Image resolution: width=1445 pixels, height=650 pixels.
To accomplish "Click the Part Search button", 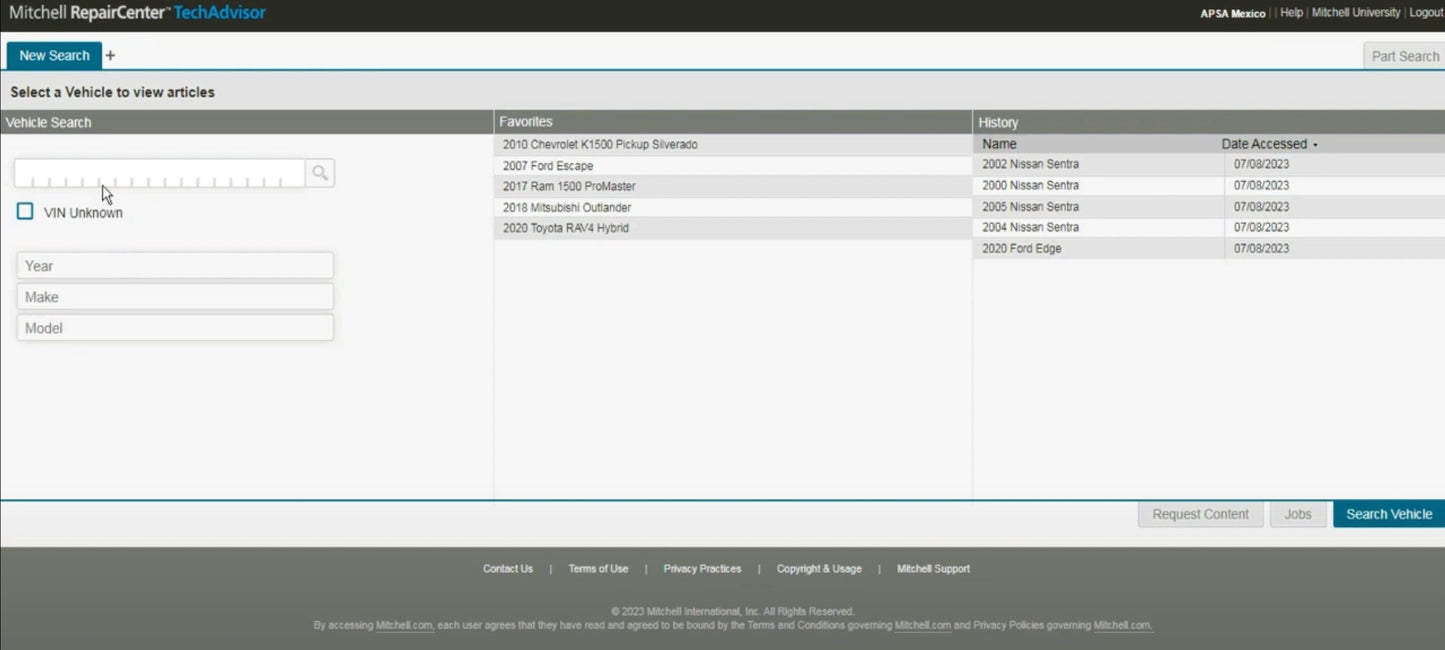I will pyautogui.click(x=1404, y=56).
